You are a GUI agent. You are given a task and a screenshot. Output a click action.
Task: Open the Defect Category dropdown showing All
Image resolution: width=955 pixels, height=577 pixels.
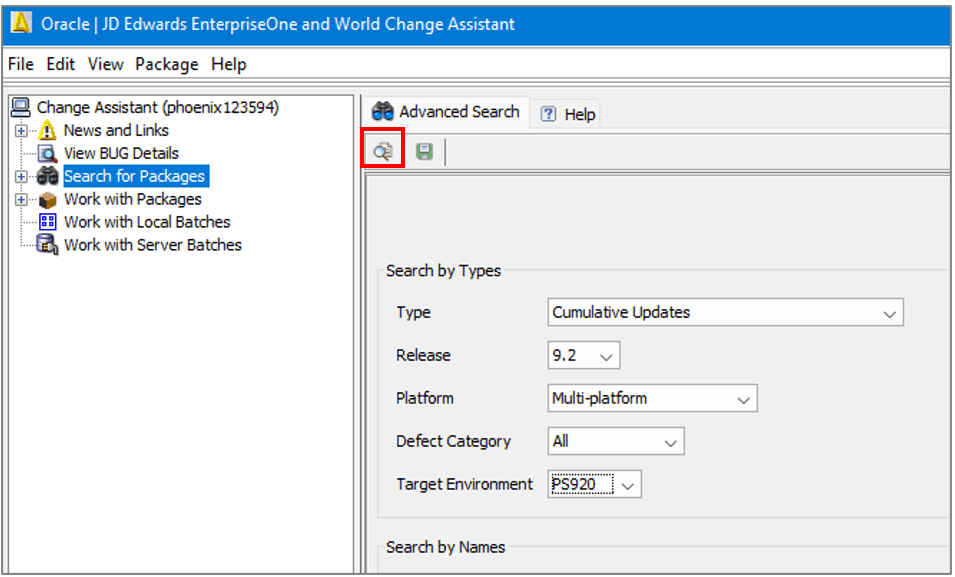pos(616,441)
